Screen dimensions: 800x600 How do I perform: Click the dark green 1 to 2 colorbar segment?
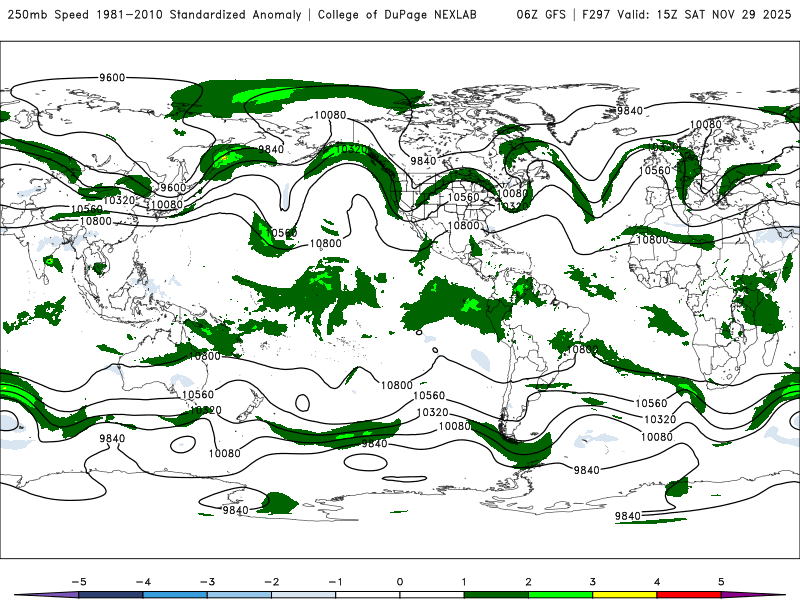496,595
